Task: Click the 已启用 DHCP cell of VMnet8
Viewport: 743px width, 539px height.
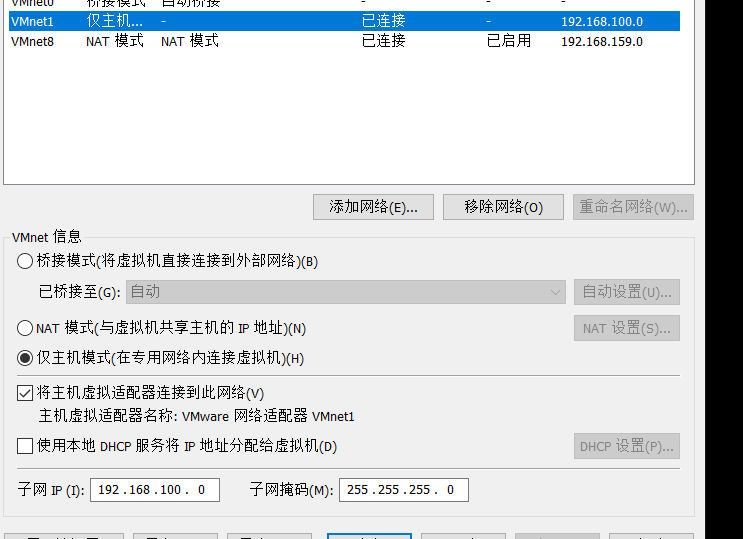Action: [508, 41]
